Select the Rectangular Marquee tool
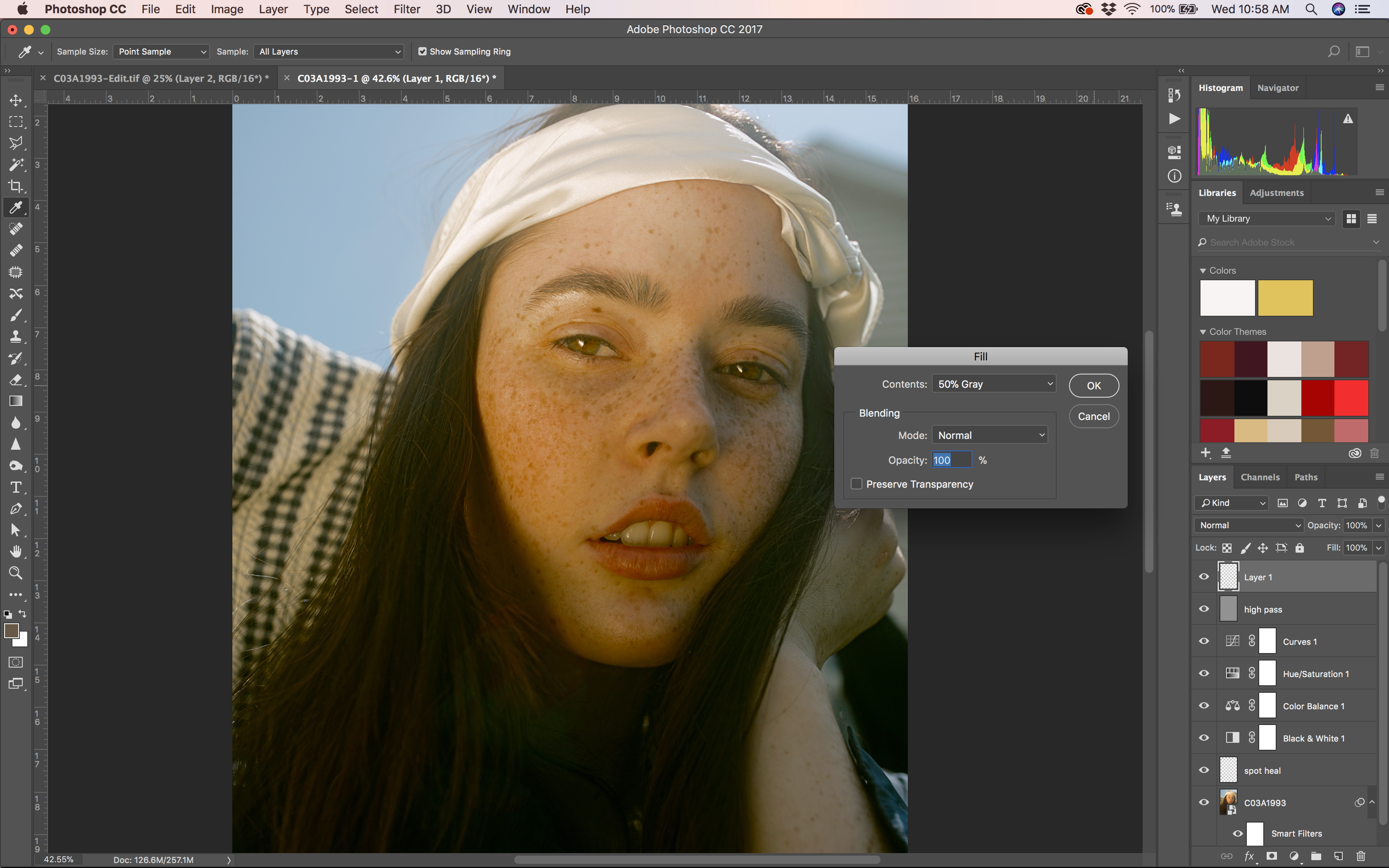This screenshot has width=1389, height=868. (x=16, y=122)
